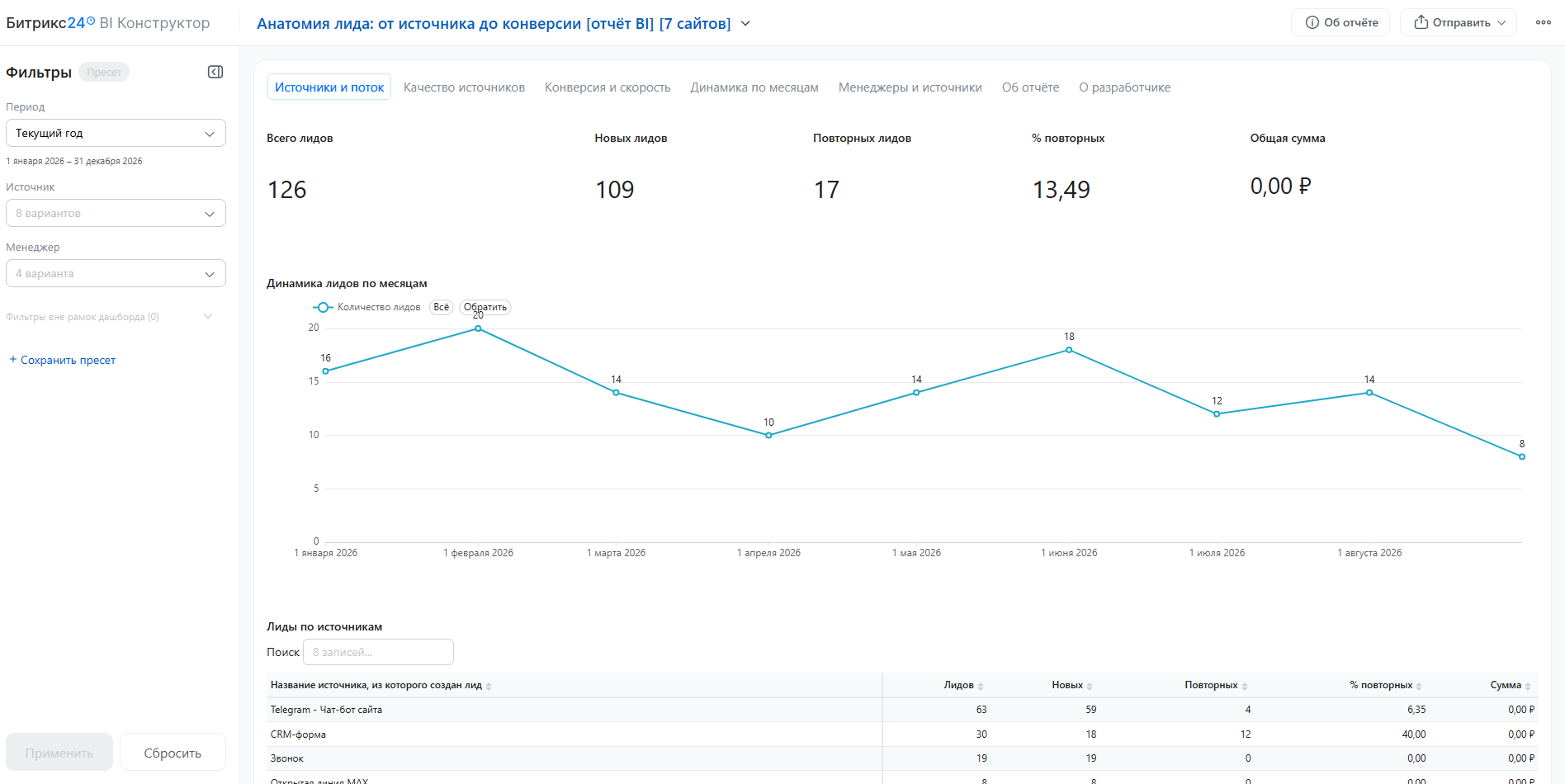Sort the table by the Повторных column
The height and width of the screenshot is (784, 1565).
tap(1215, 685)
